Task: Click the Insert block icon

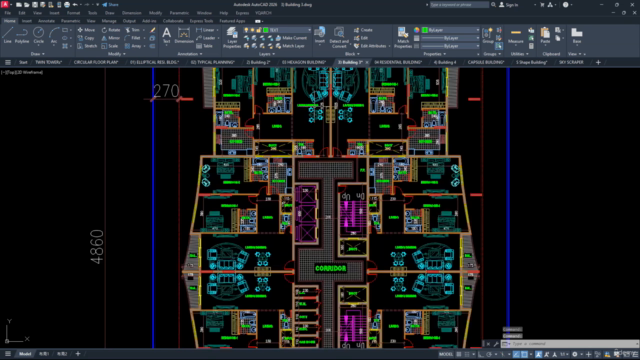Action: (x=320, y=35)
